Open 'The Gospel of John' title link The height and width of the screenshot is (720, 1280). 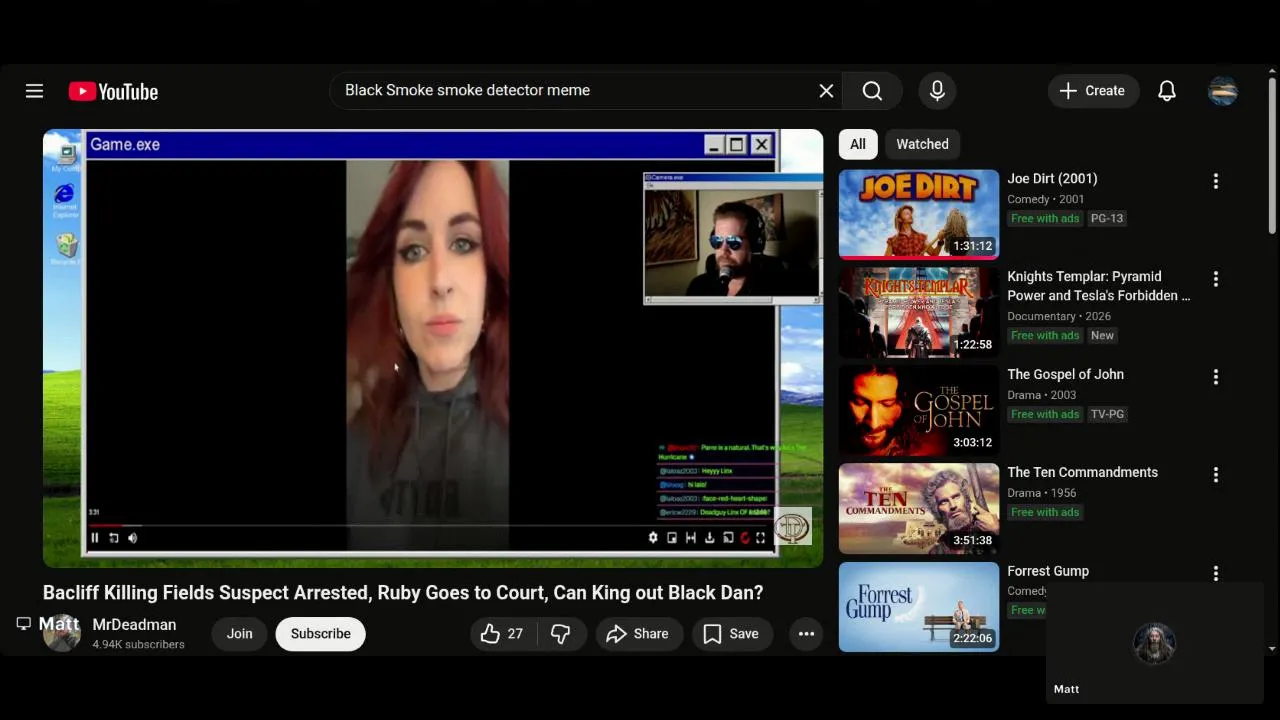pyautogui.click(x=1065, y=375)
